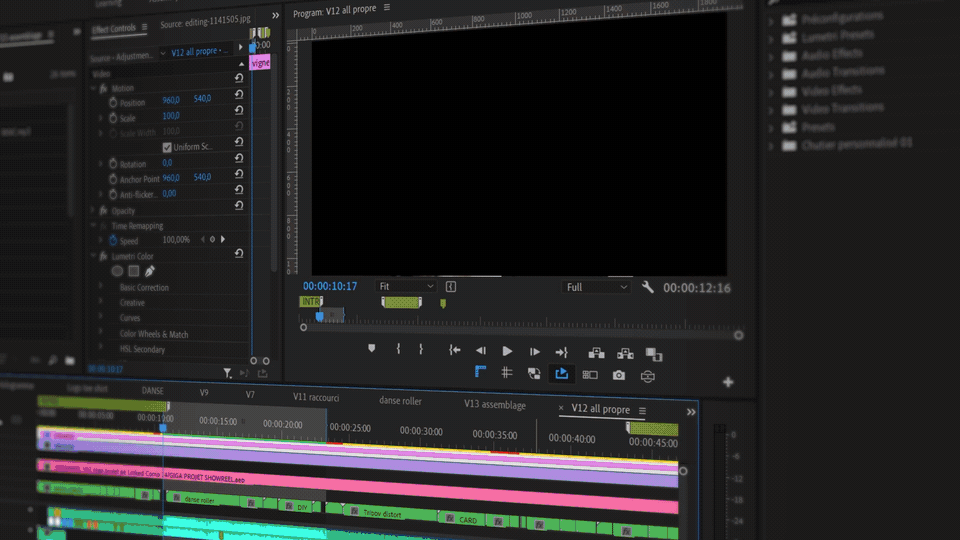Open the Program monitor wrench settings
The width and height of the screenshot is (960, 540).
point(647,287)
